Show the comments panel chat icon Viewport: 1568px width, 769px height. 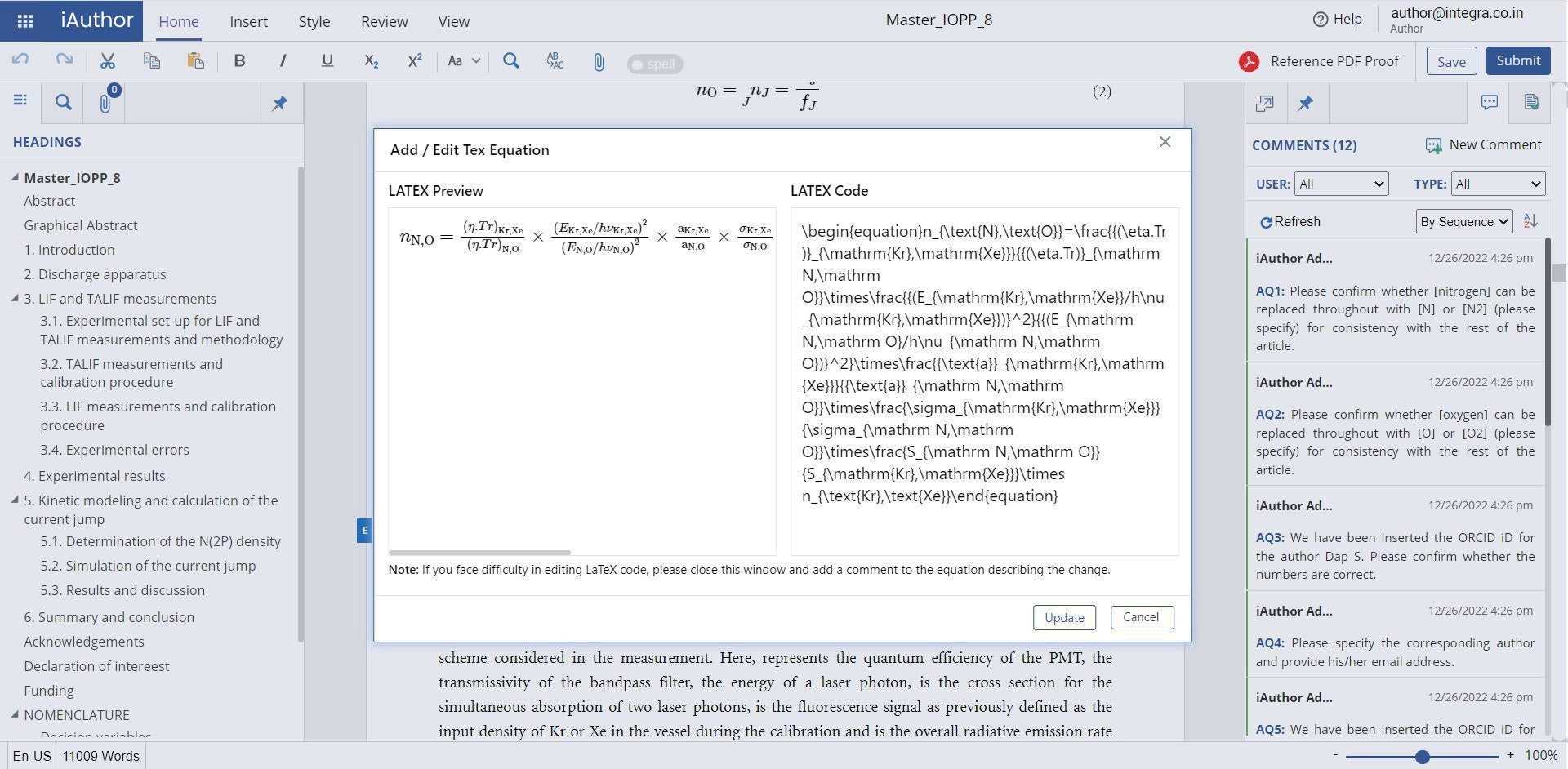1489,102
